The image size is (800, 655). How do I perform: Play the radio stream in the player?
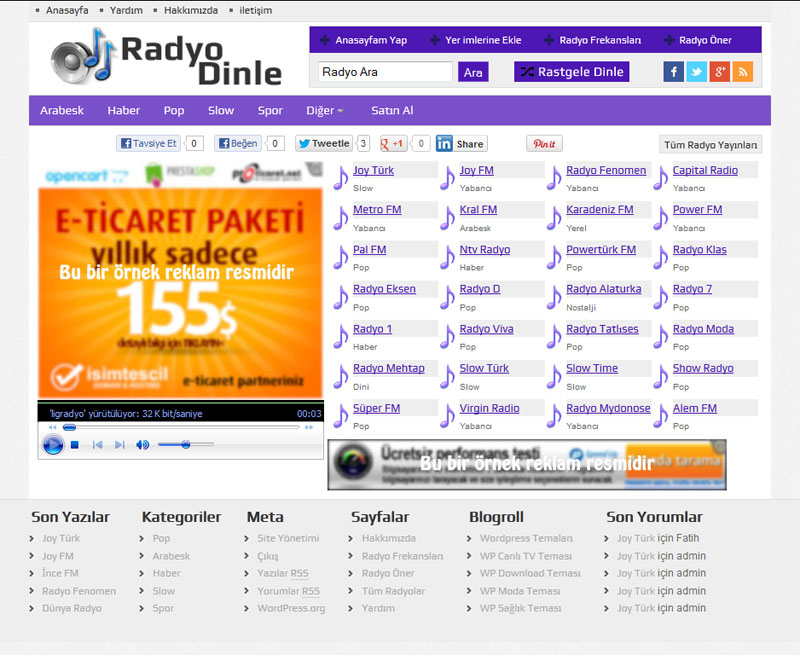53,445
